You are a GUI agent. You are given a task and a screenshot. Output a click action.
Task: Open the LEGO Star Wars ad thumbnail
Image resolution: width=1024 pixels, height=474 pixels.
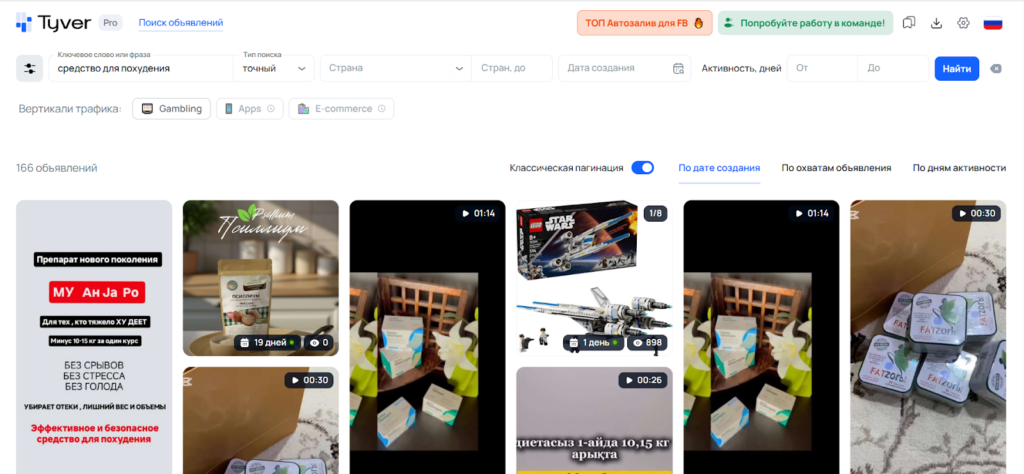click(594, 278)
